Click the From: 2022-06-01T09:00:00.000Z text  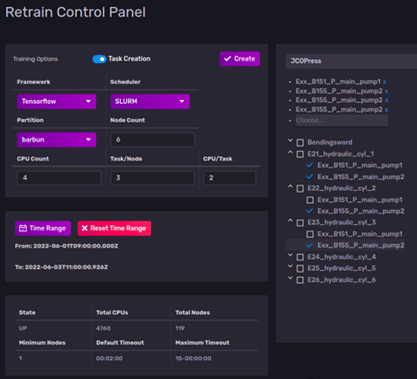click(66, 246)
